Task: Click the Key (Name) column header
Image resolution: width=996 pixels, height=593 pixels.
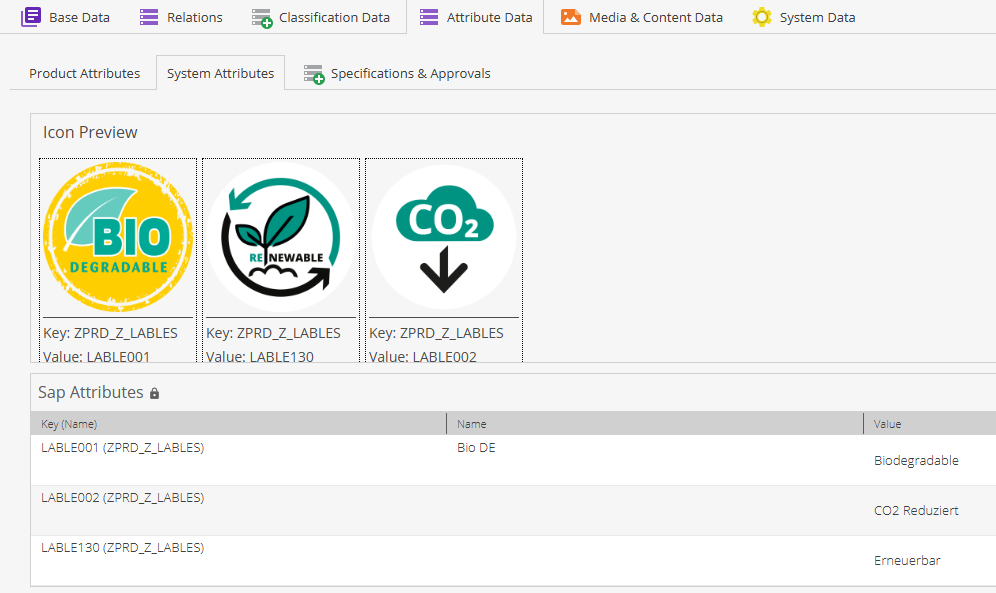Action: pos(70,424)
